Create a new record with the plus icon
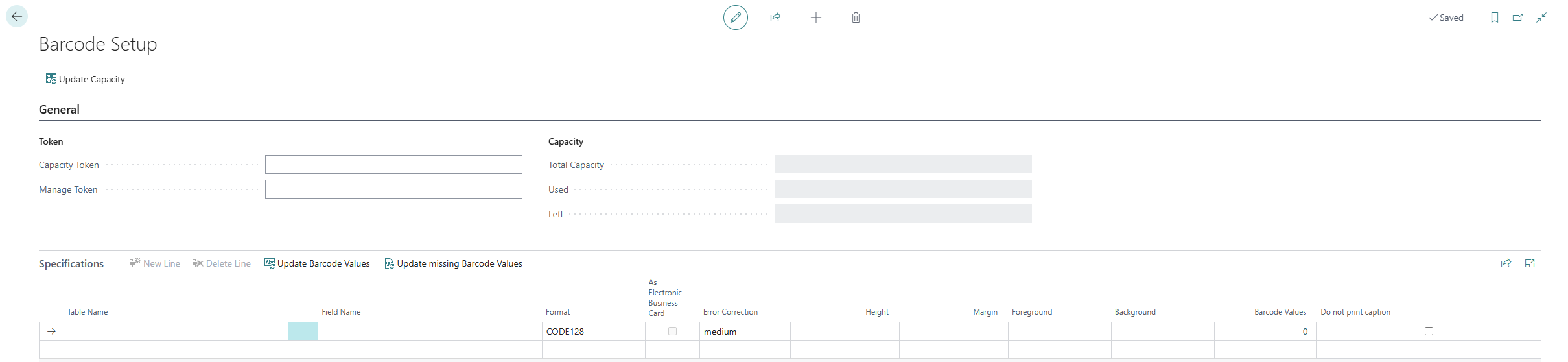1568x362 pixels. 815,18
